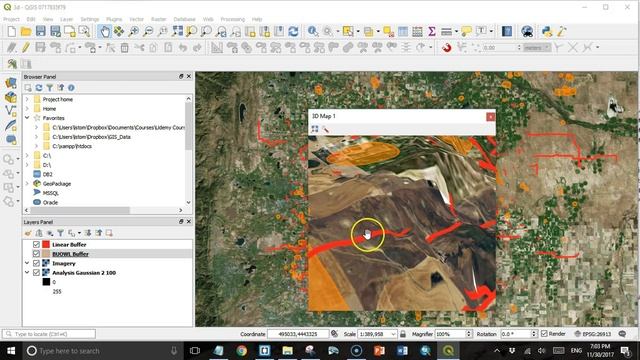Image resolution: width=640 pixels, height=360 pixels.
Task: Click the Windows Start button
Action: click(11, 351)
